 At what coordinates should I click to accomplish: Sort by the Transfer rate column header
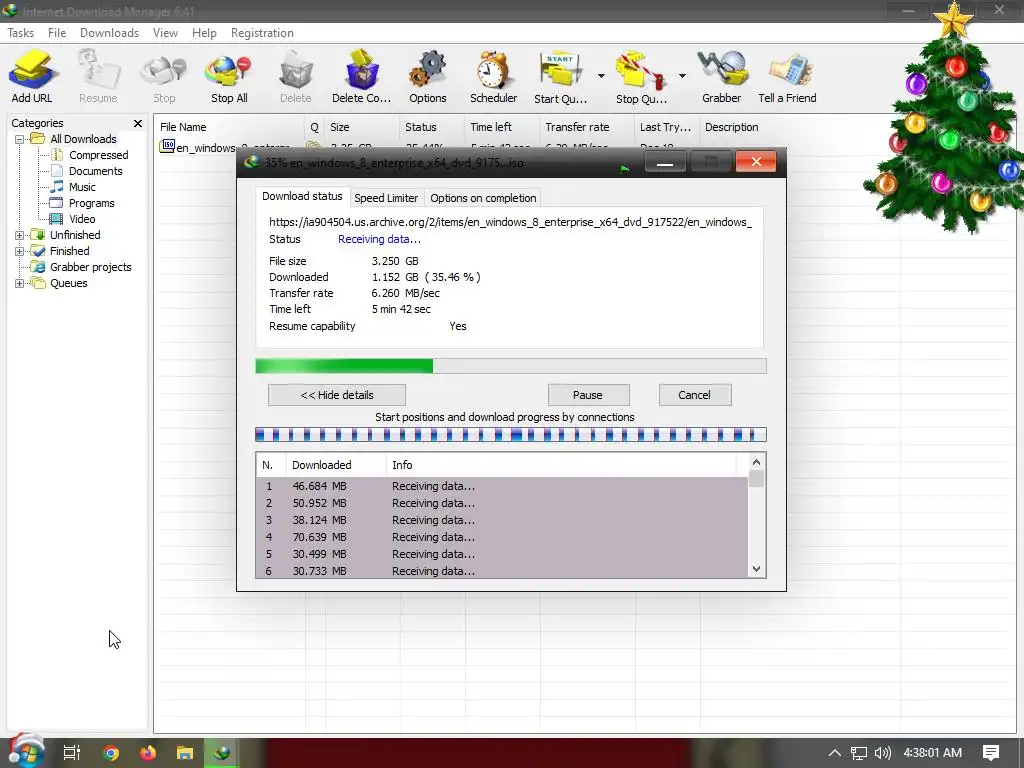(586, 127)
